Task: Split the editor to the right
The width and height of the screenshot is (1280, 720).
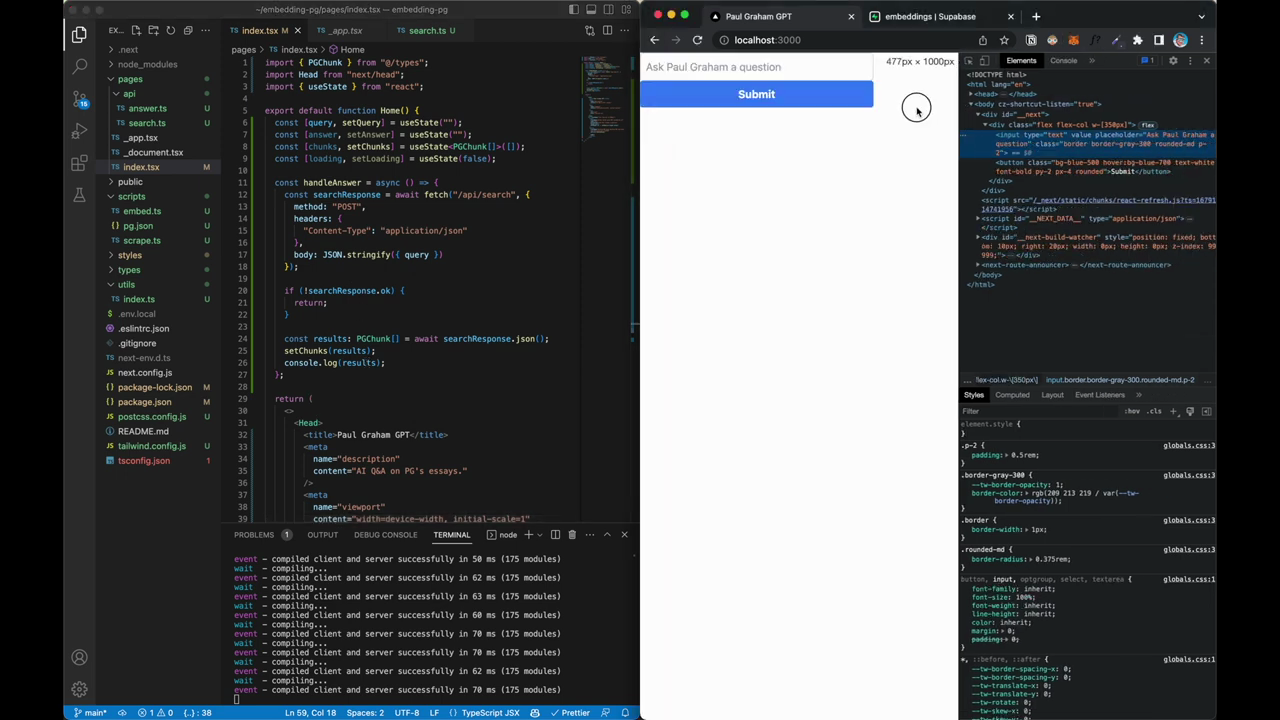Action: [607, 31]
